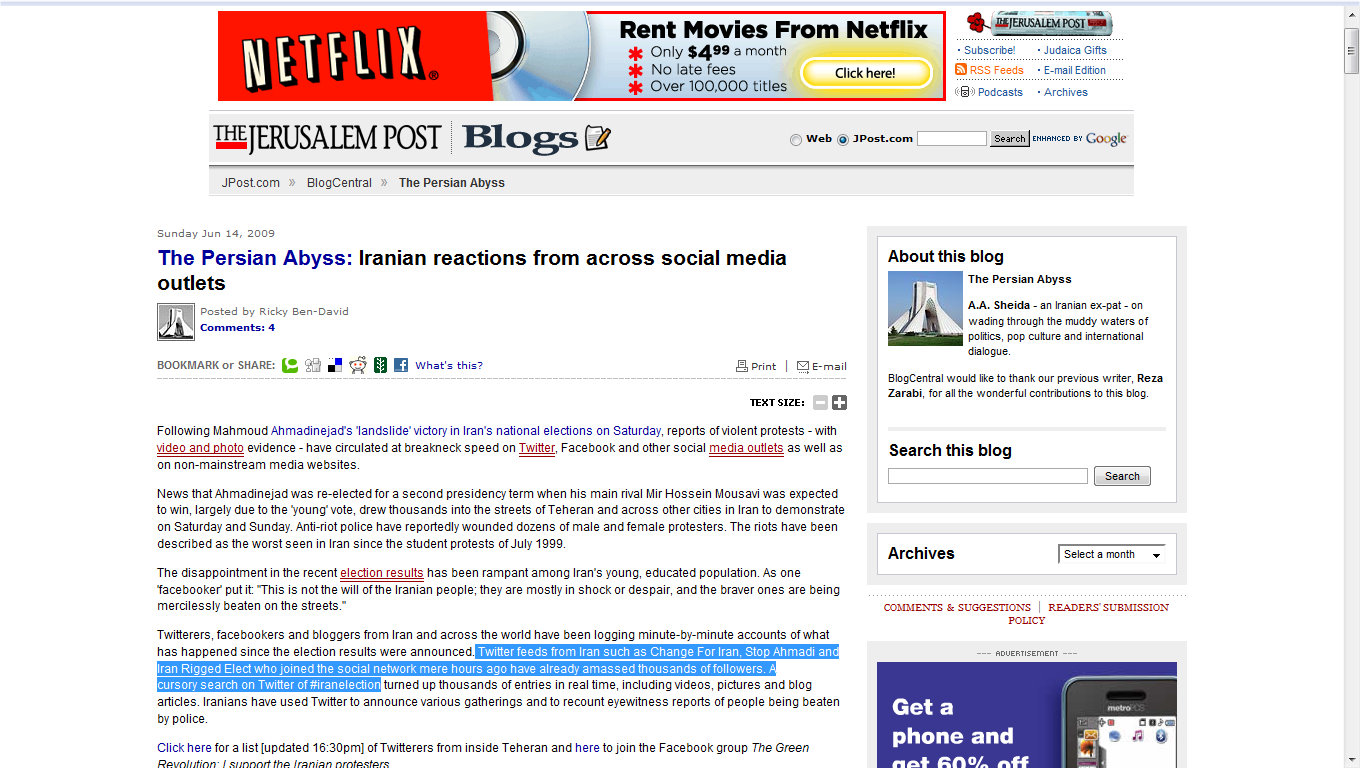
Task: Select the JPost.com search radio button
Action: point(842,140)
